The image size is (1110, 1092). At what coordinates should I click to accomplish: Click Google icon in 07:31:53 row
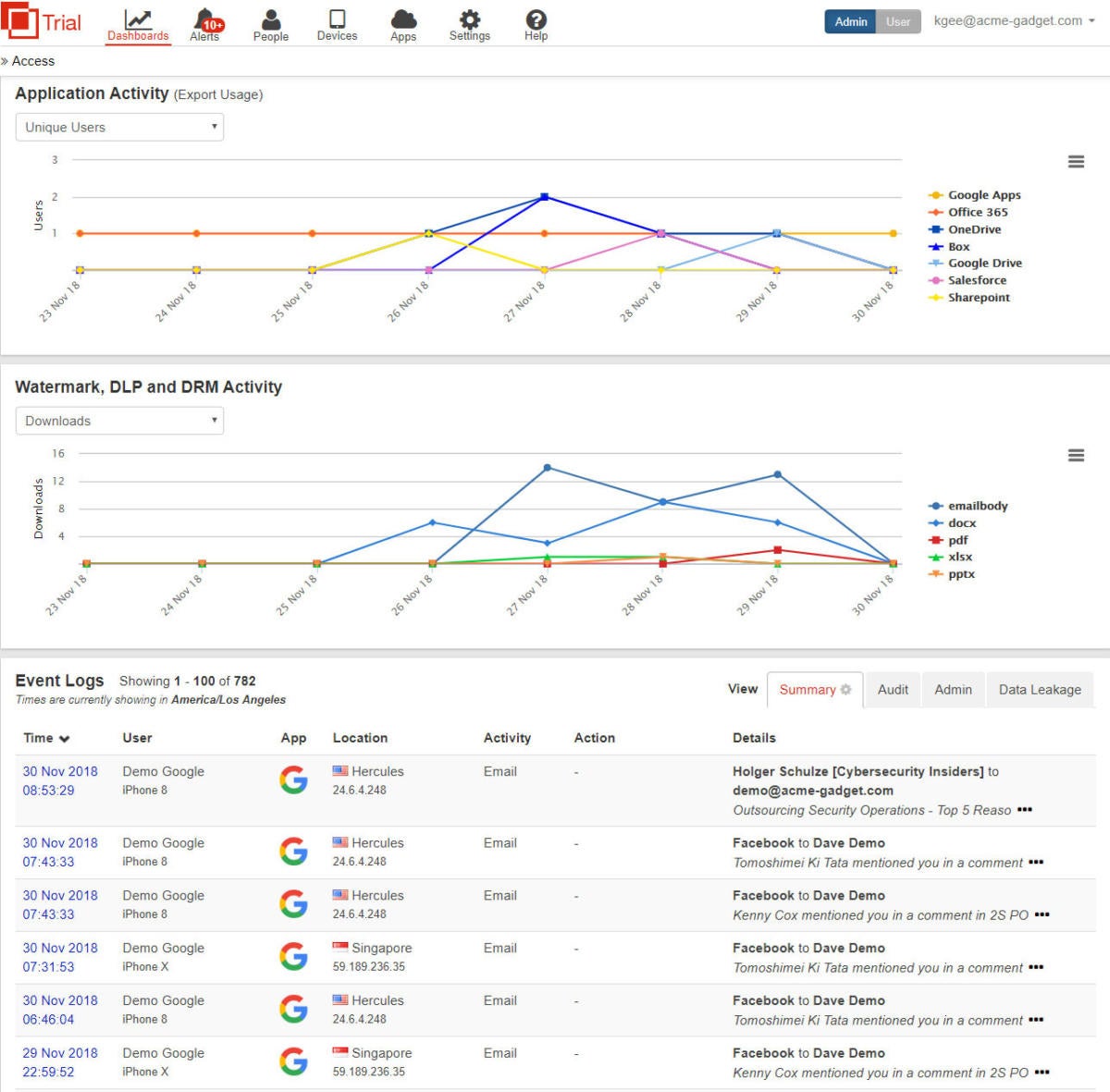click(293, 957)
